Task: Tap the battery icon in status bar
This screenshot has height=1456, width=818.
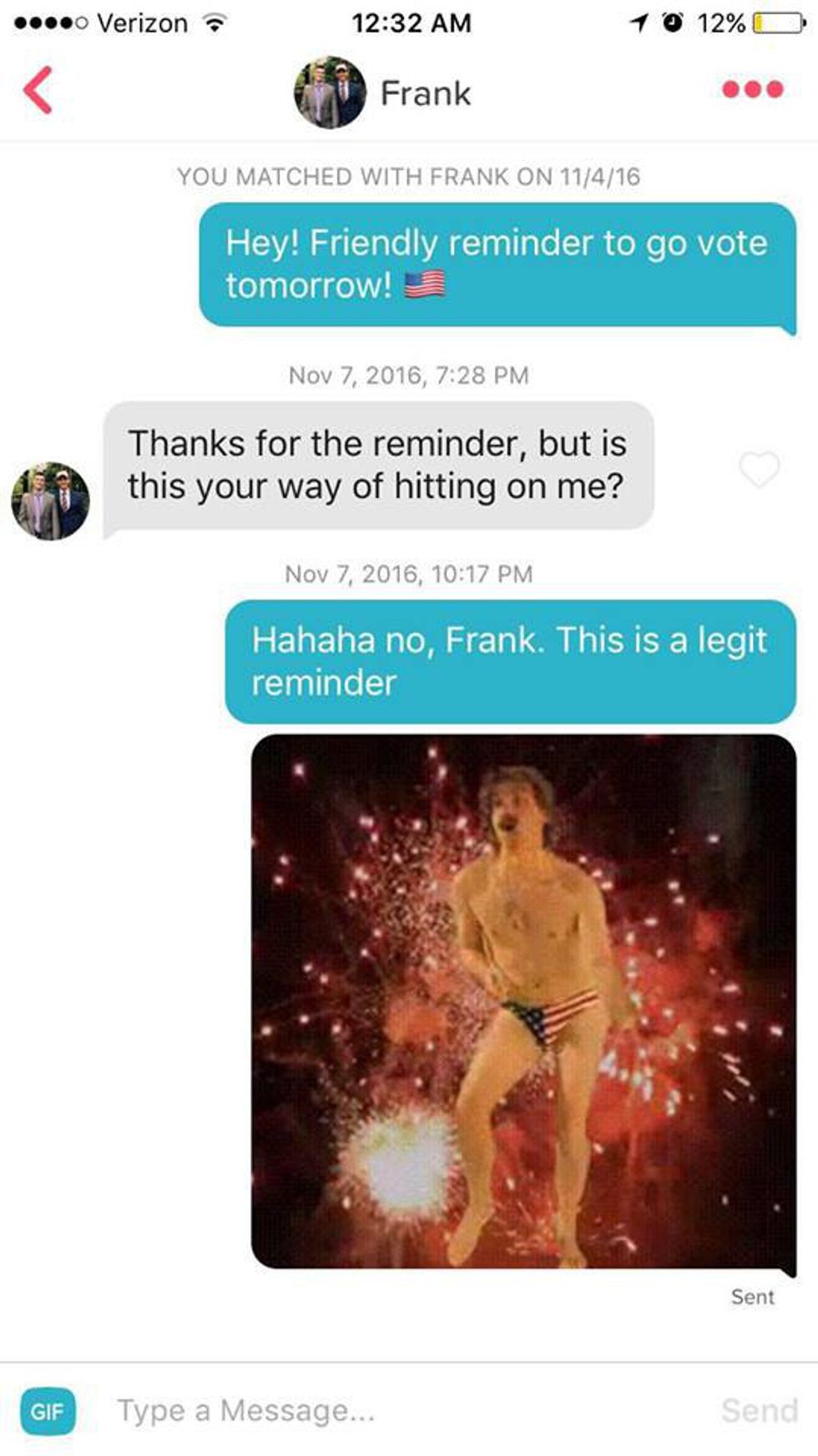Action: (778, 23)
